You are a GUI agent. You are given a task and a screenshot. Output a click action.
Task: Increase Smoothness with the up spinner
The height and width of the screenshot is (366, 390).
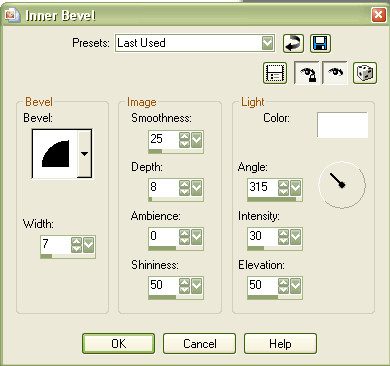(184, 136)
